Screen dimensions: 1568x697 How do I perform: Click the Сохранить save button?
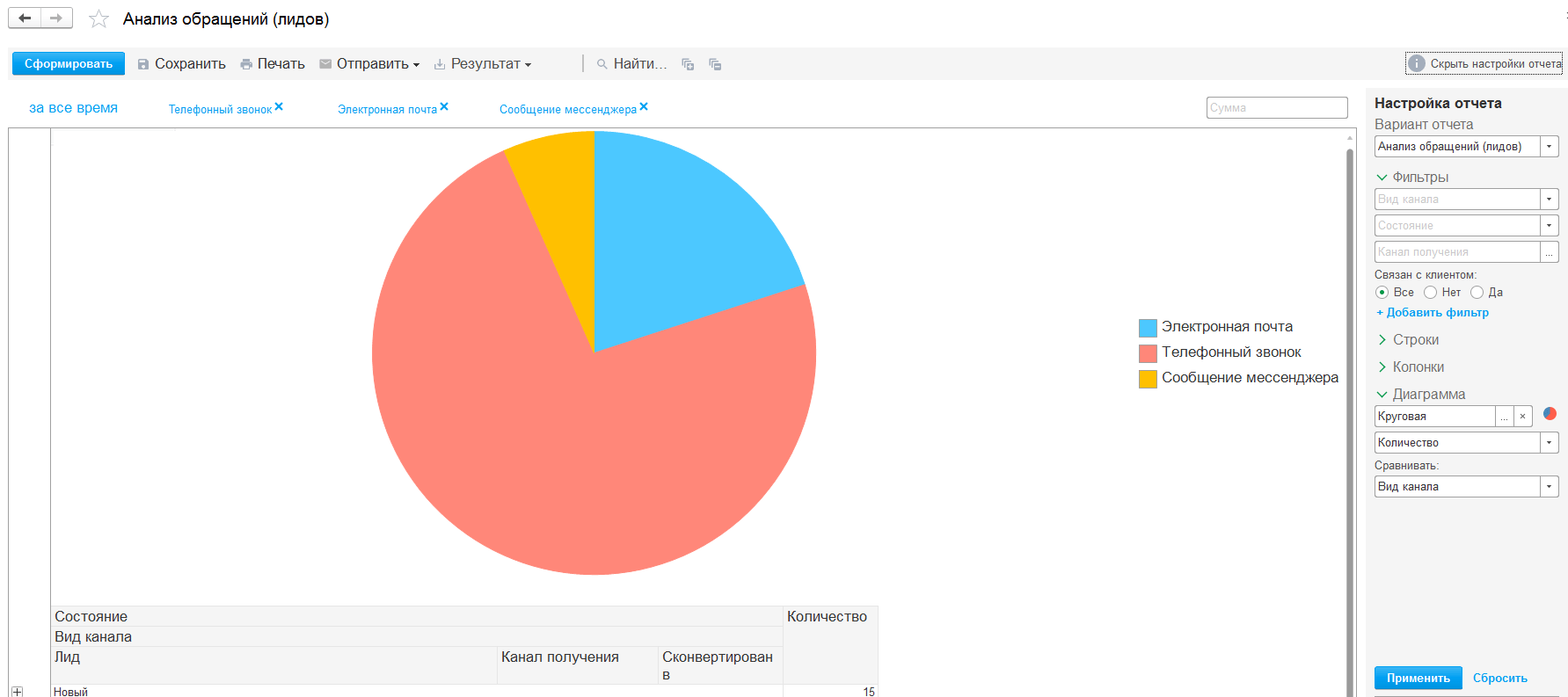182,64
